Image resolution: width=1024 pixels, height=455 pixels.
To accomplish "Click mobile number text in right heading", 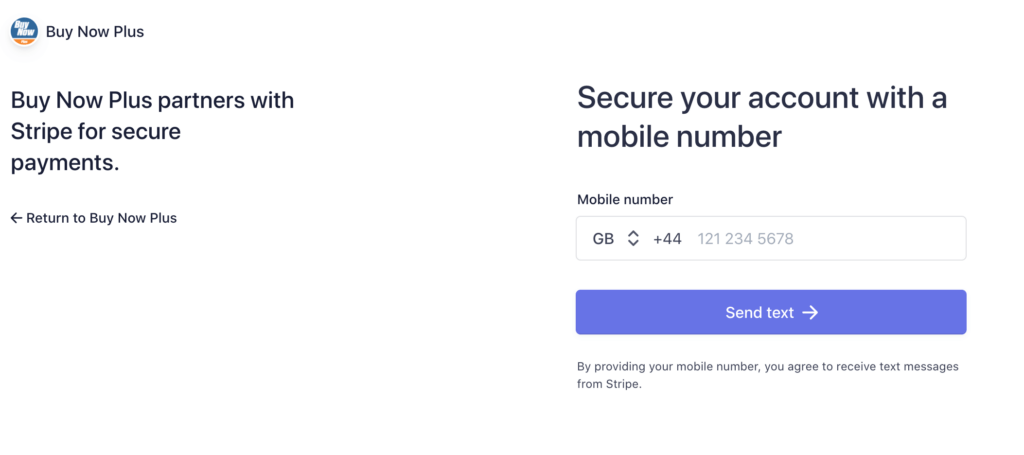I will point(679,137).
